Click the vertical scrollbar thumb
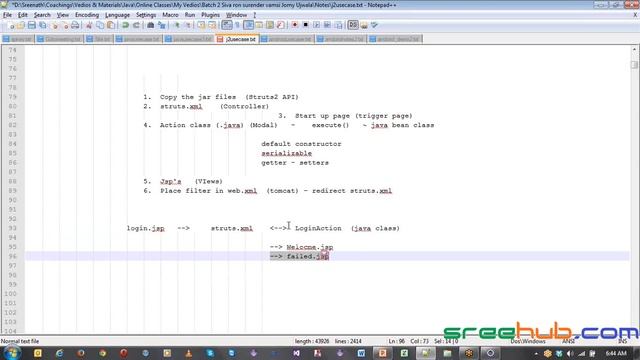 [634, 64]
